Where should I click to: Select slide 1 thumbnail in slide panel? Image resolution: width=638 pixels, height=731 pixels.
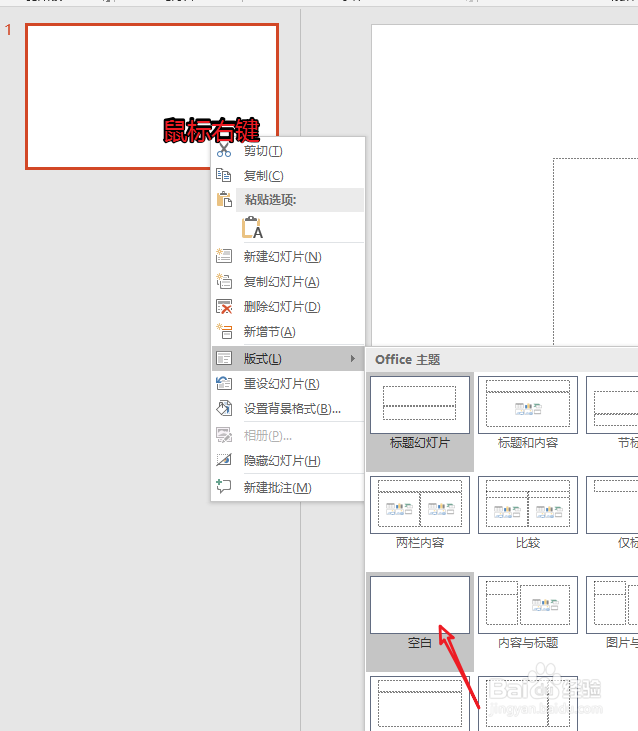click(152, 97)
